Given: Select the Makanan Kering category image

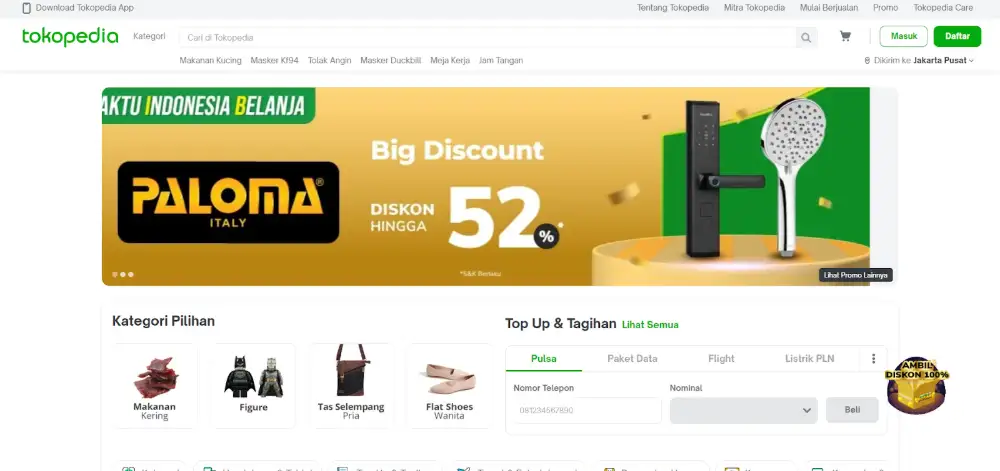Looking at the screenshot, I should pyautogui.click(x=155, y=377).
